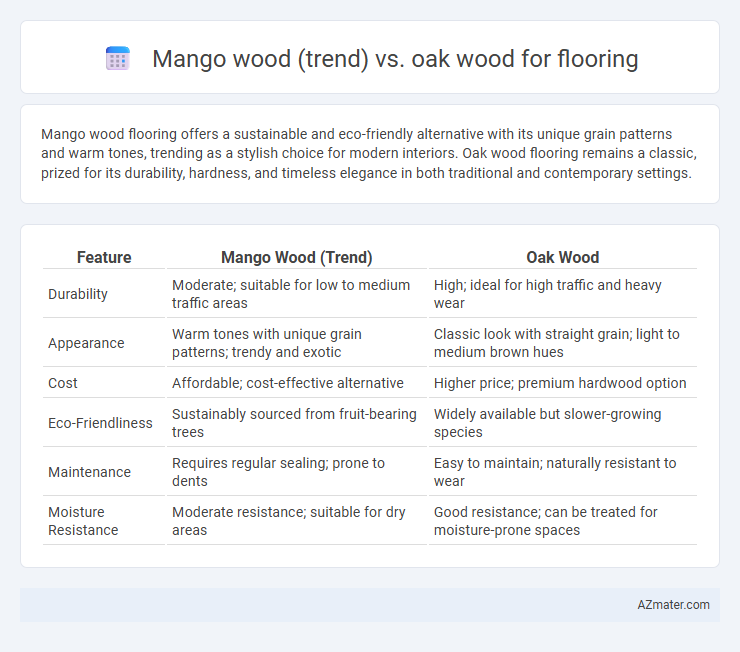Click 'Sustainably sourced from fruit-bearing trees' cell
The height and width of the screenshot is (652, 740).
294,423
